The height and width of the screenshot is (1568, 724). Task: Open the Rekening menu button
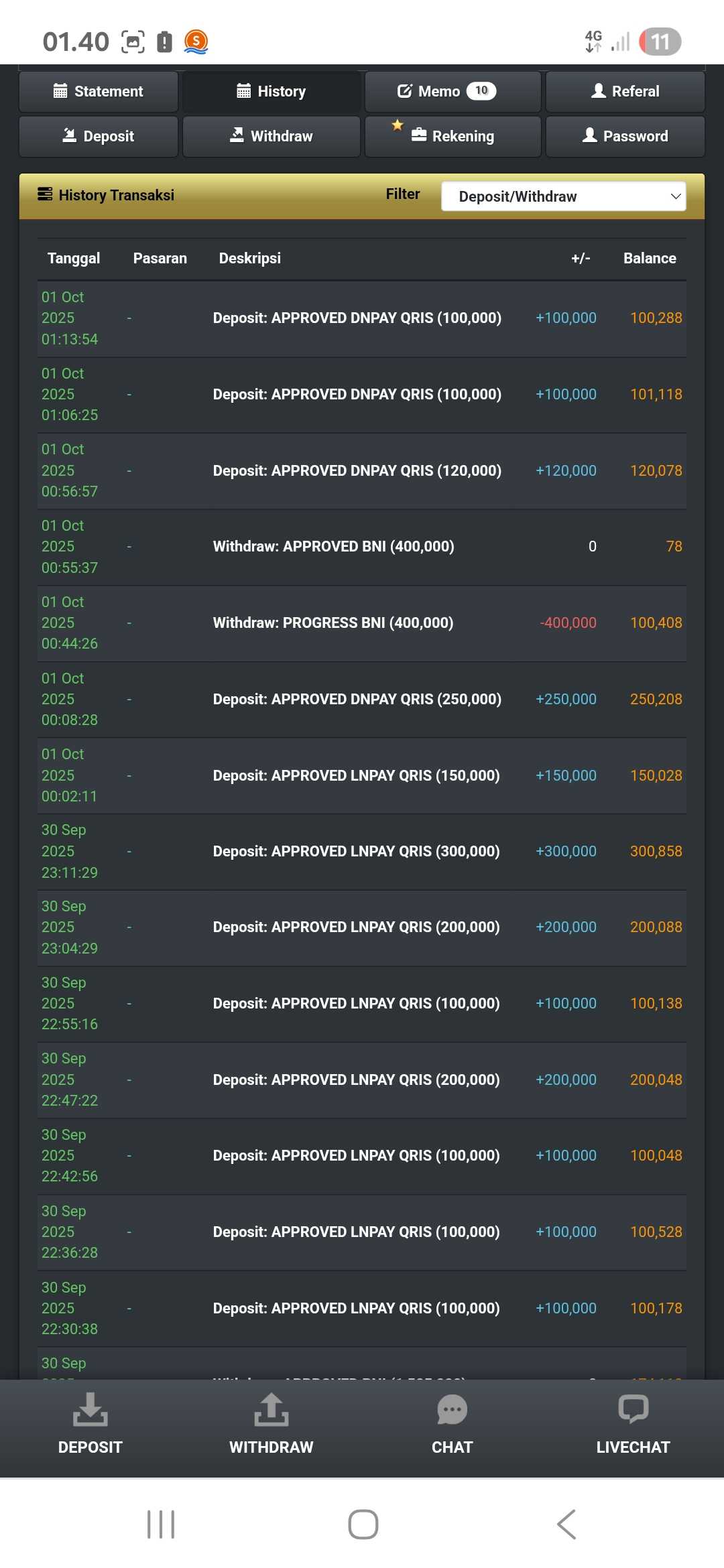[452, 136]
